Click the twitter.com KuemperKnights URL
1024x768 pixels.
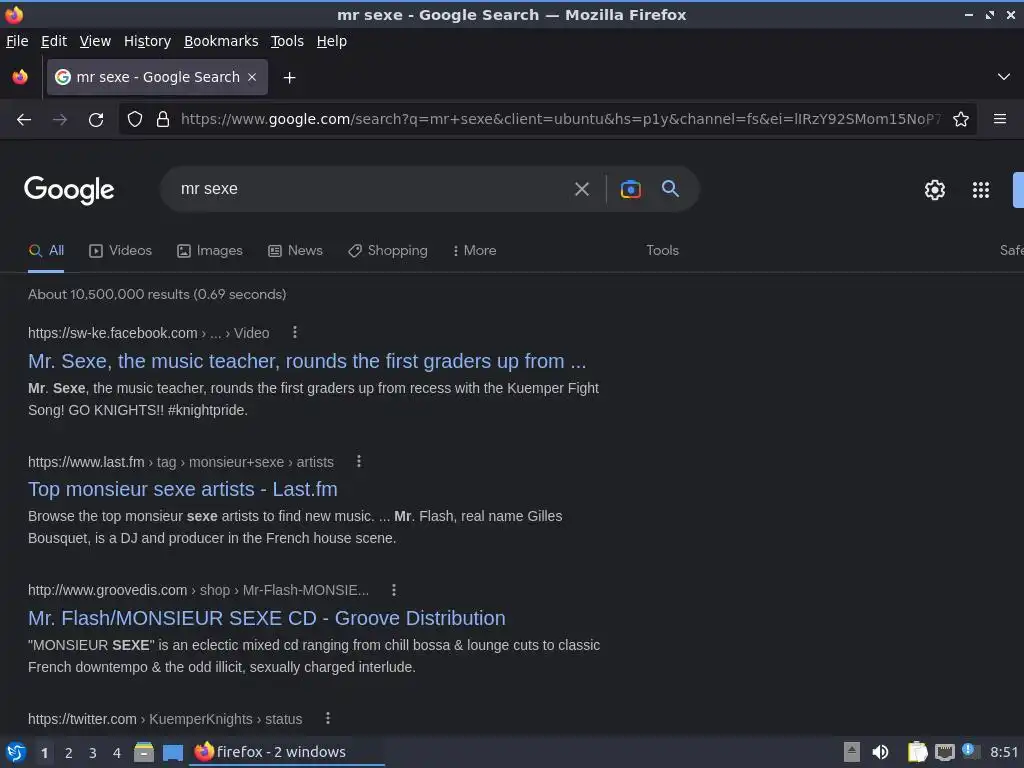pos(165,719)
